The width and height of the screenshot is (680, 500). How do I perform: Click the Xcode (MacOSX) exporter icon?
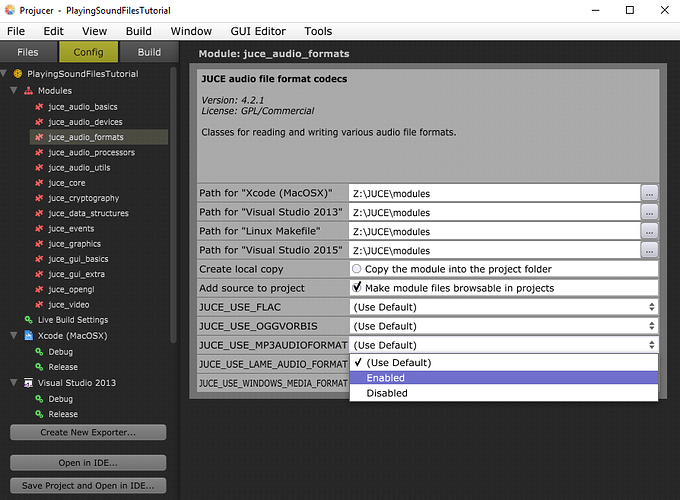pos(29,335)
